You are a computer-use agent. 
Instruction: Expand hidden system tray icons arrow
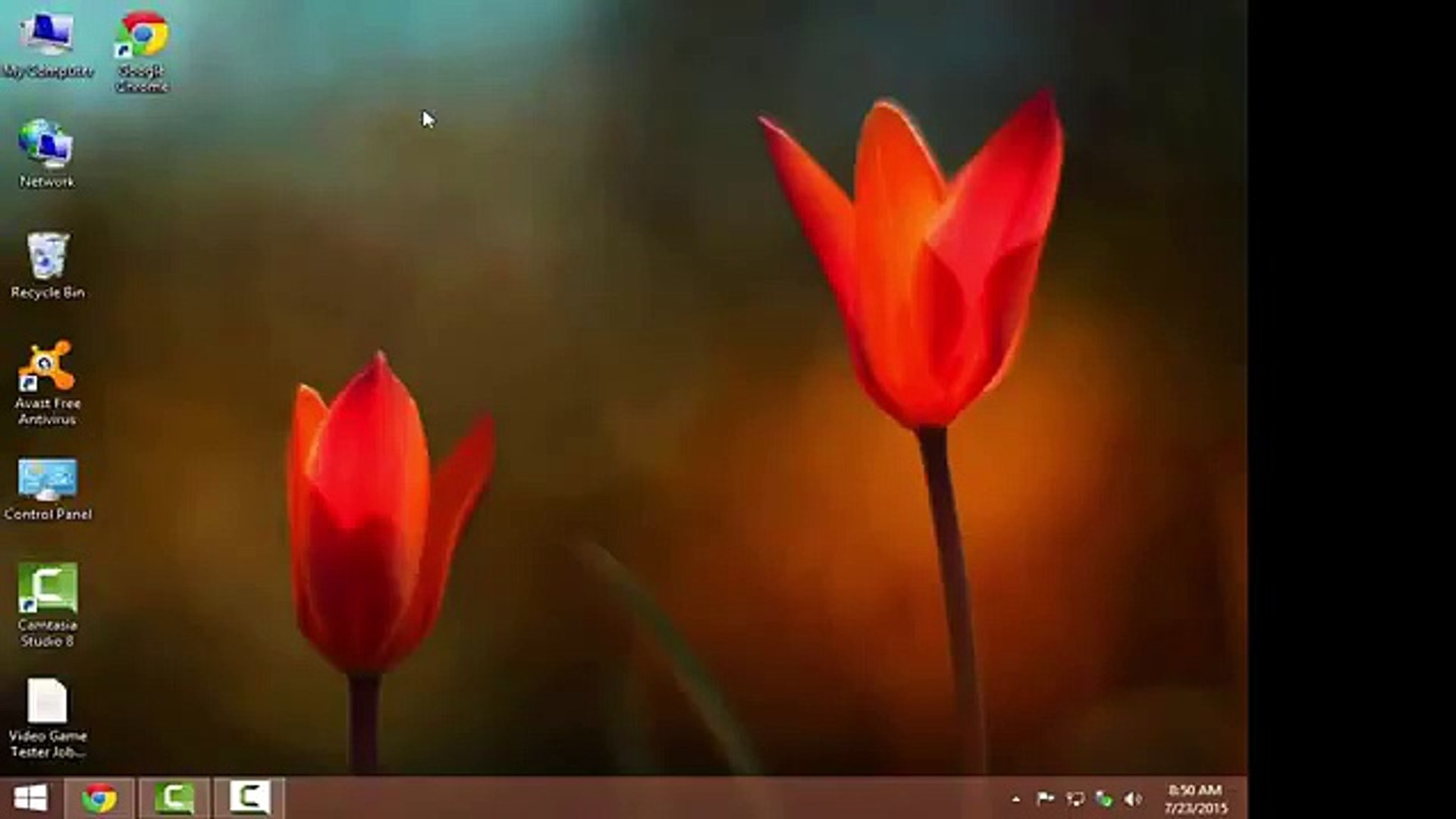[x=1015, y=799]
